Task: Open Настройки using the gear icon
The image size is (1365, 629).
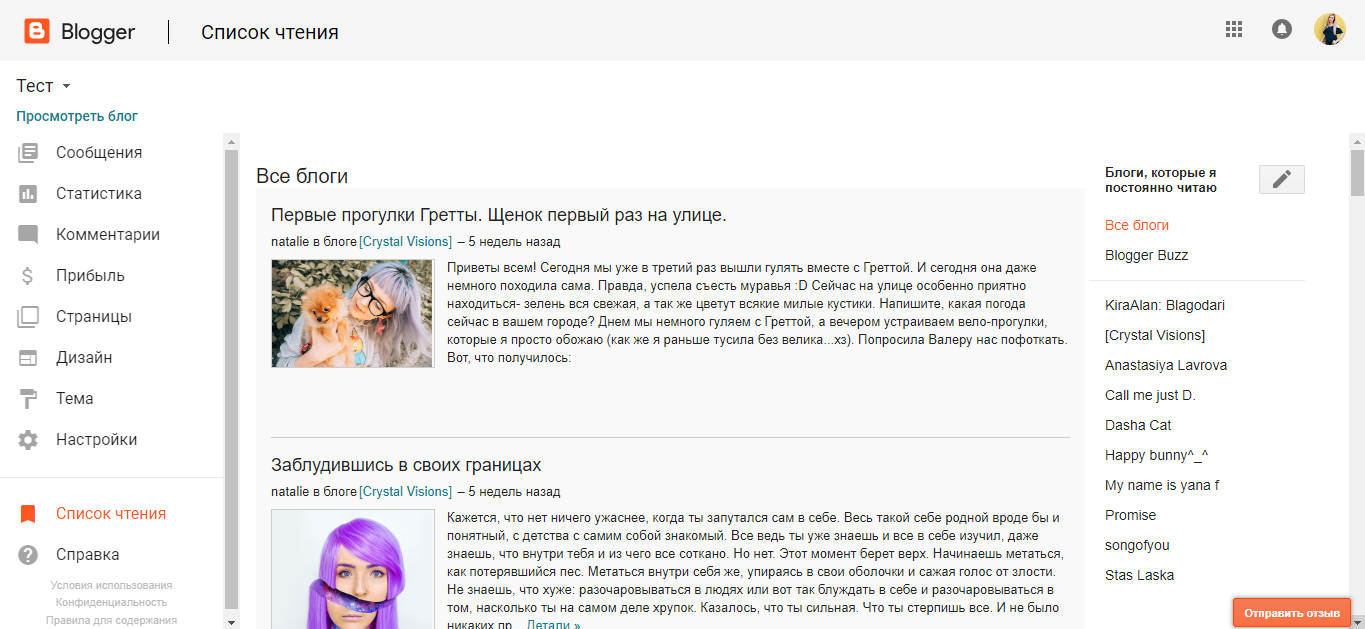Action: [30, 439]
